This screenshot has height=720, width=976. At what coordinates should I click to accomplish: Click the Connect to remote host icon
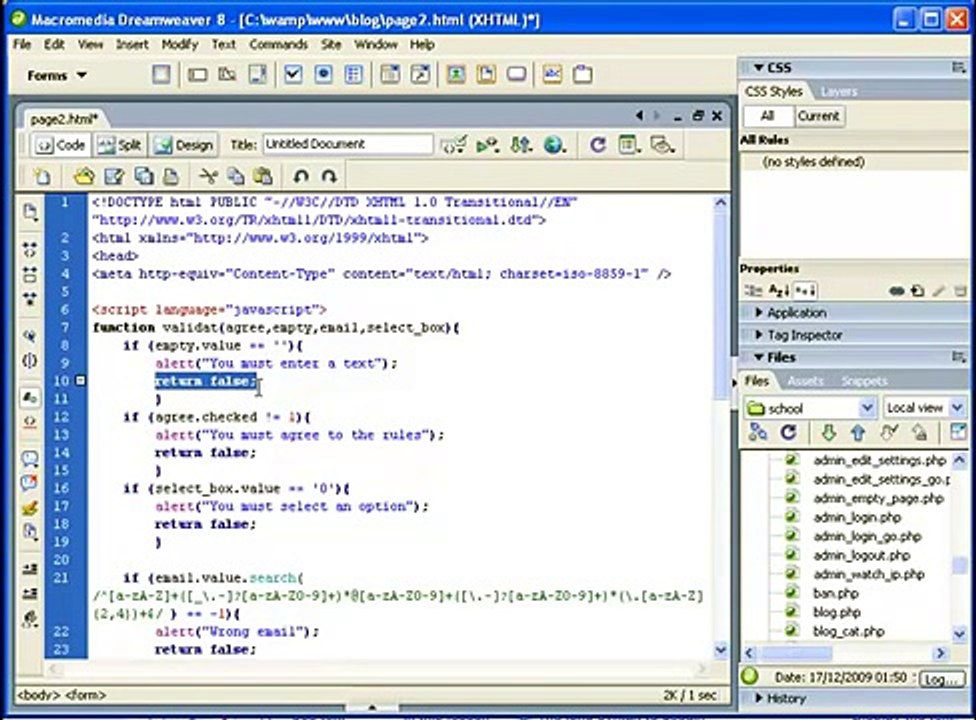coord(758,432)
